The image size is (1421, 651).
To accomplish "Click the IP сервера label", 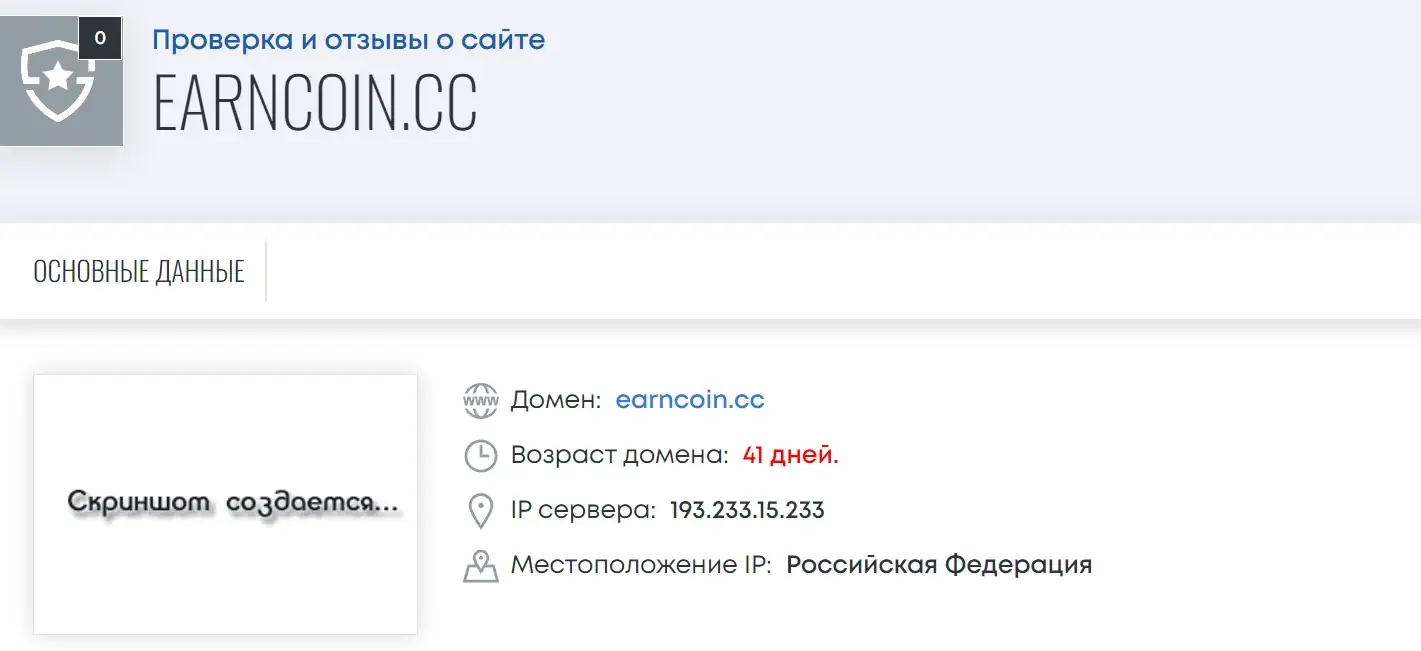I will pos(583,510).
